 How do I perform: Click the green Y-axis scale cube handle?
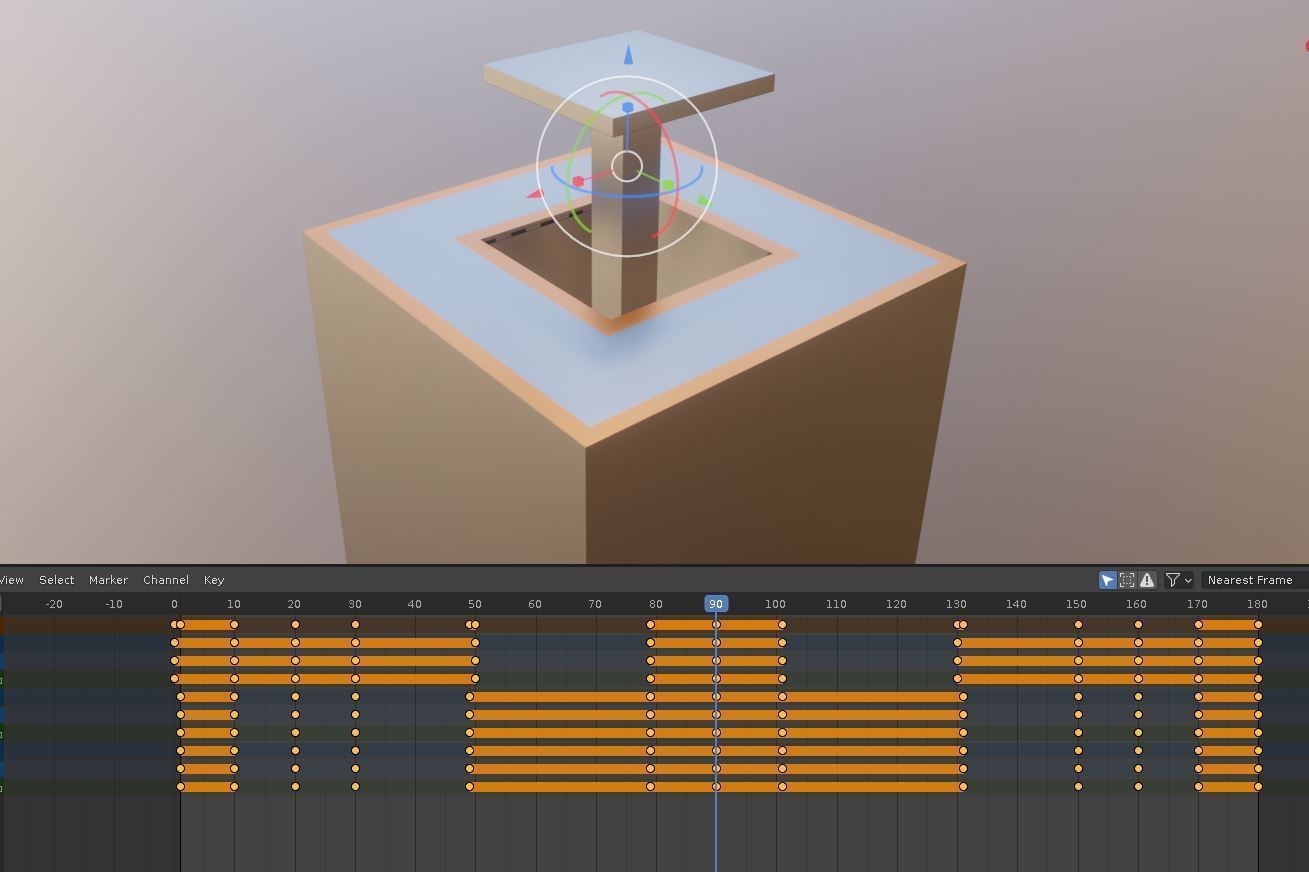(x=668, y=185)
